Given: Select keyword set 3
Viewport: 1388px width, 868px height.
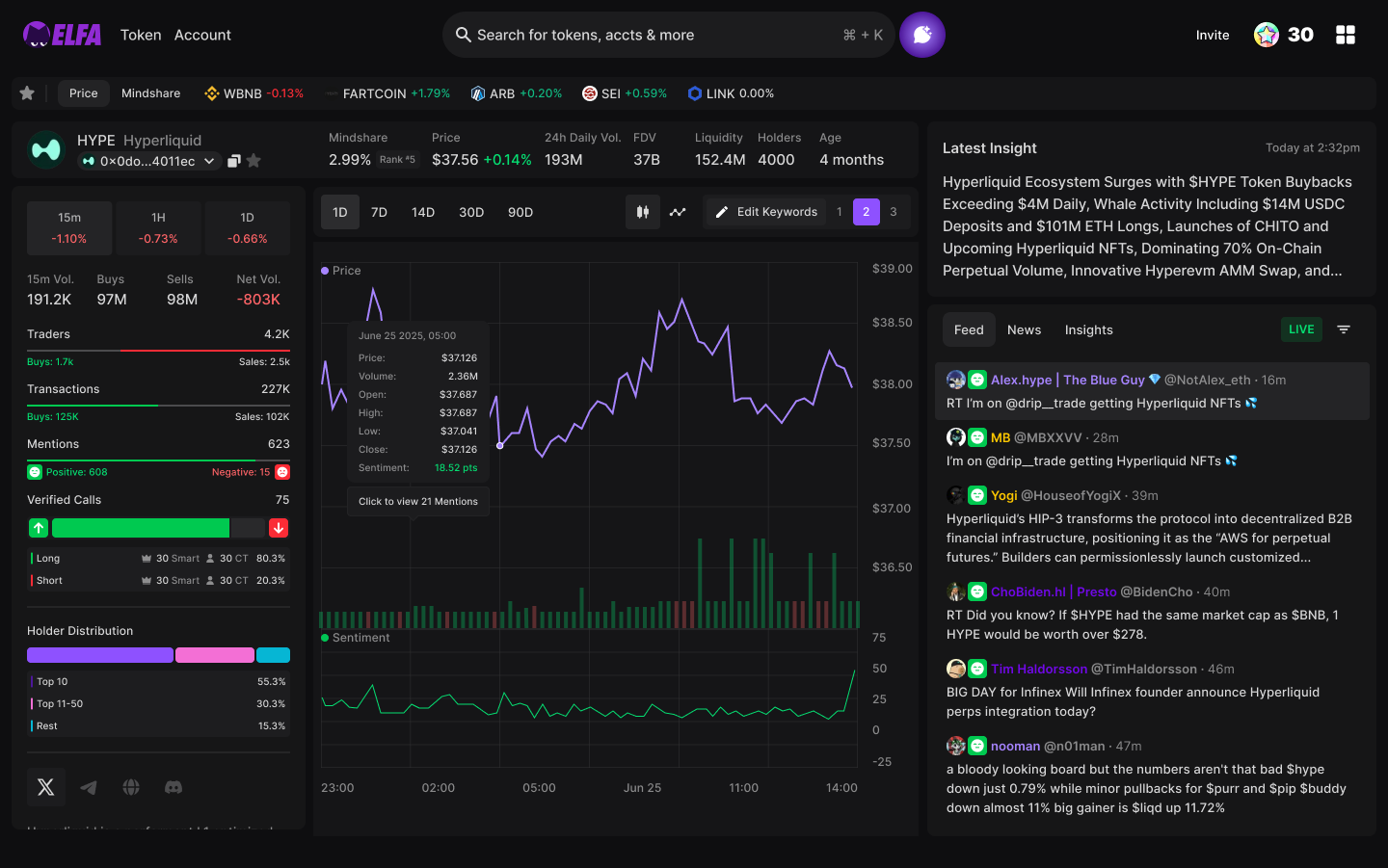Looking at the screenshot, I should click(x=894, y=212).
